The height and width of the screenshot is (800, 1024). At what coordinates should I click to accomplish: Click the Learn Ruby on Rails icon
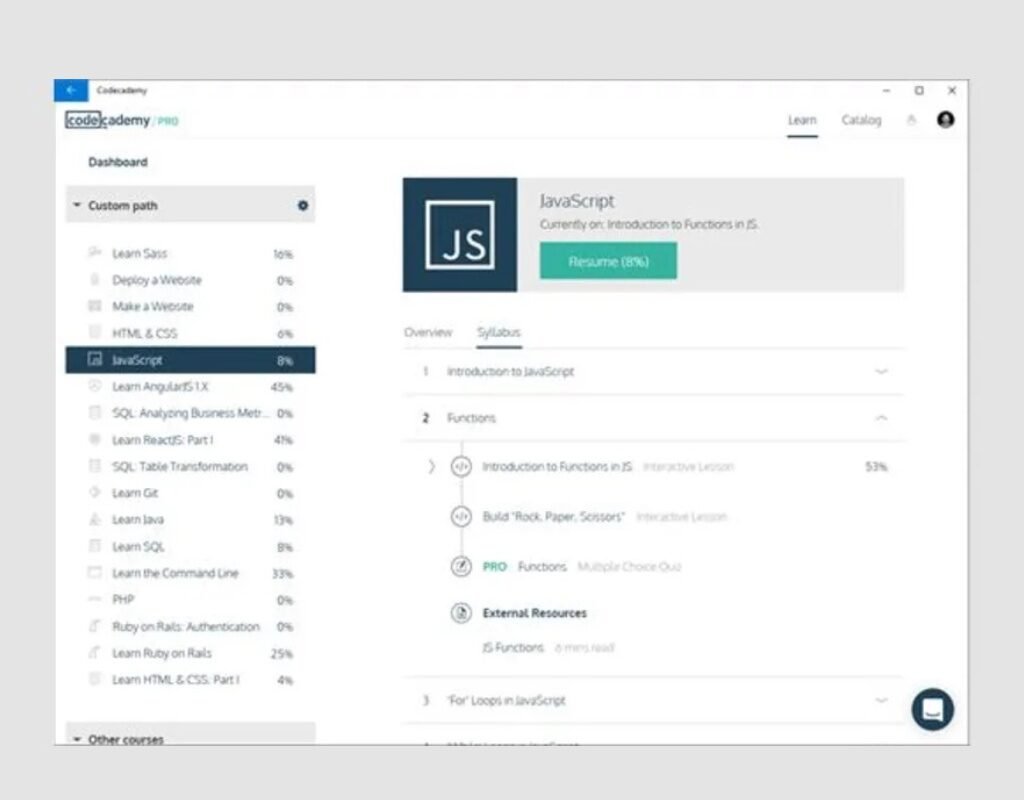coord(95,652)
